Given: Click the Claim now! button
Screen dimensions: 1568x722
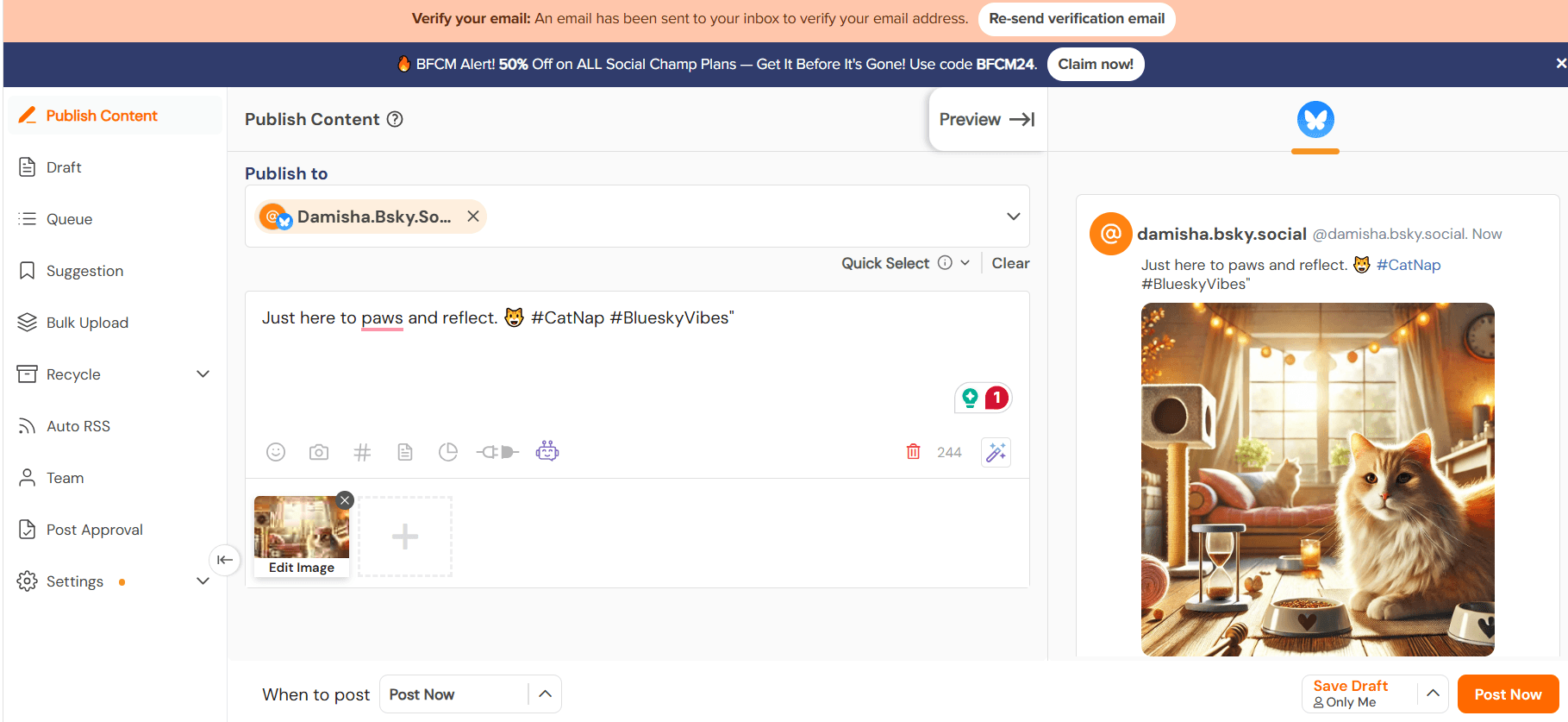Looking at the screenshot, I should pos(1096,64).
